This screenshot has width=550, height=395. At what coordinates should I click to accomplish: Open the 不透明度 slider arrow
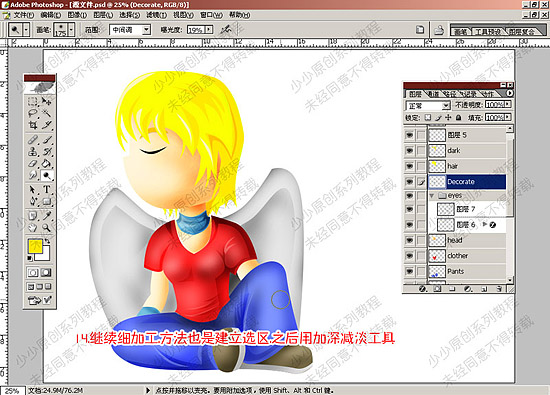508,104
